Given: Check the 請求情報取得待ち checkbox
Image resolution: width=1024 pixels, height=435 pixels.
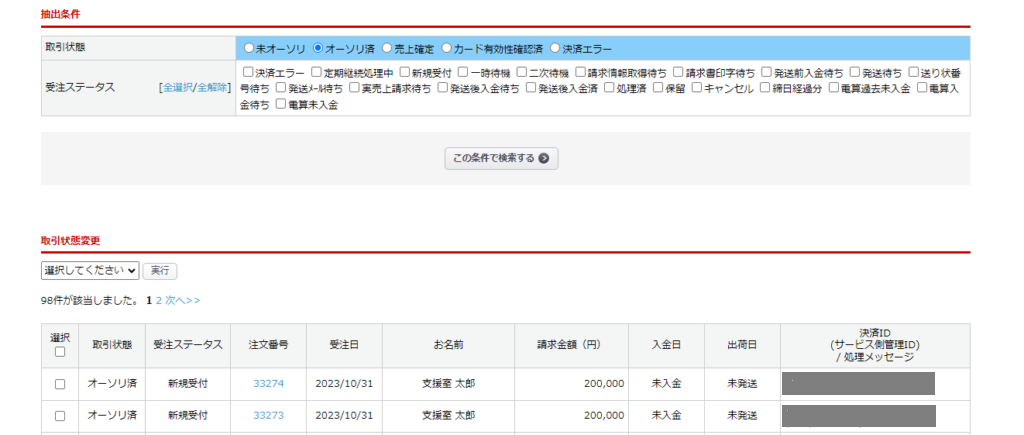Looking at the screenshot, I should [x=581, y=72].
